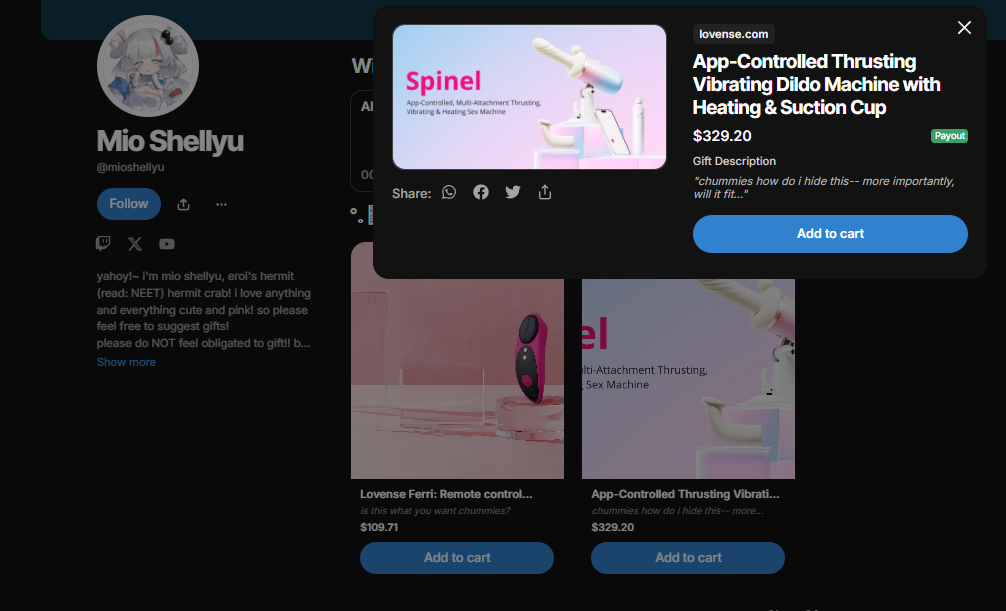Open the generic share icon beside Twitter
Image resolution: width=1006 pixels, height=611 pixels.
[545, 193]
